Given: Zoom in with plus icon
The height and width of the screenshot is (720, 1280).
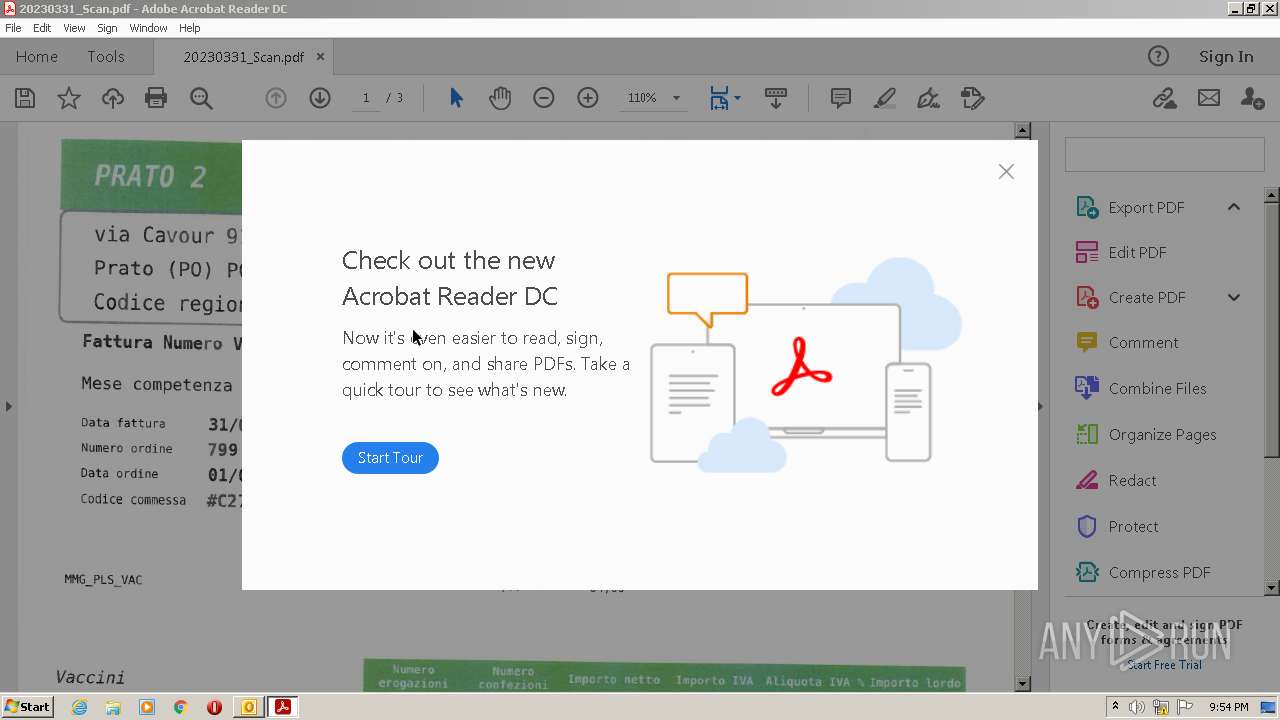Looking at the screenshot, I should (588, 98).
